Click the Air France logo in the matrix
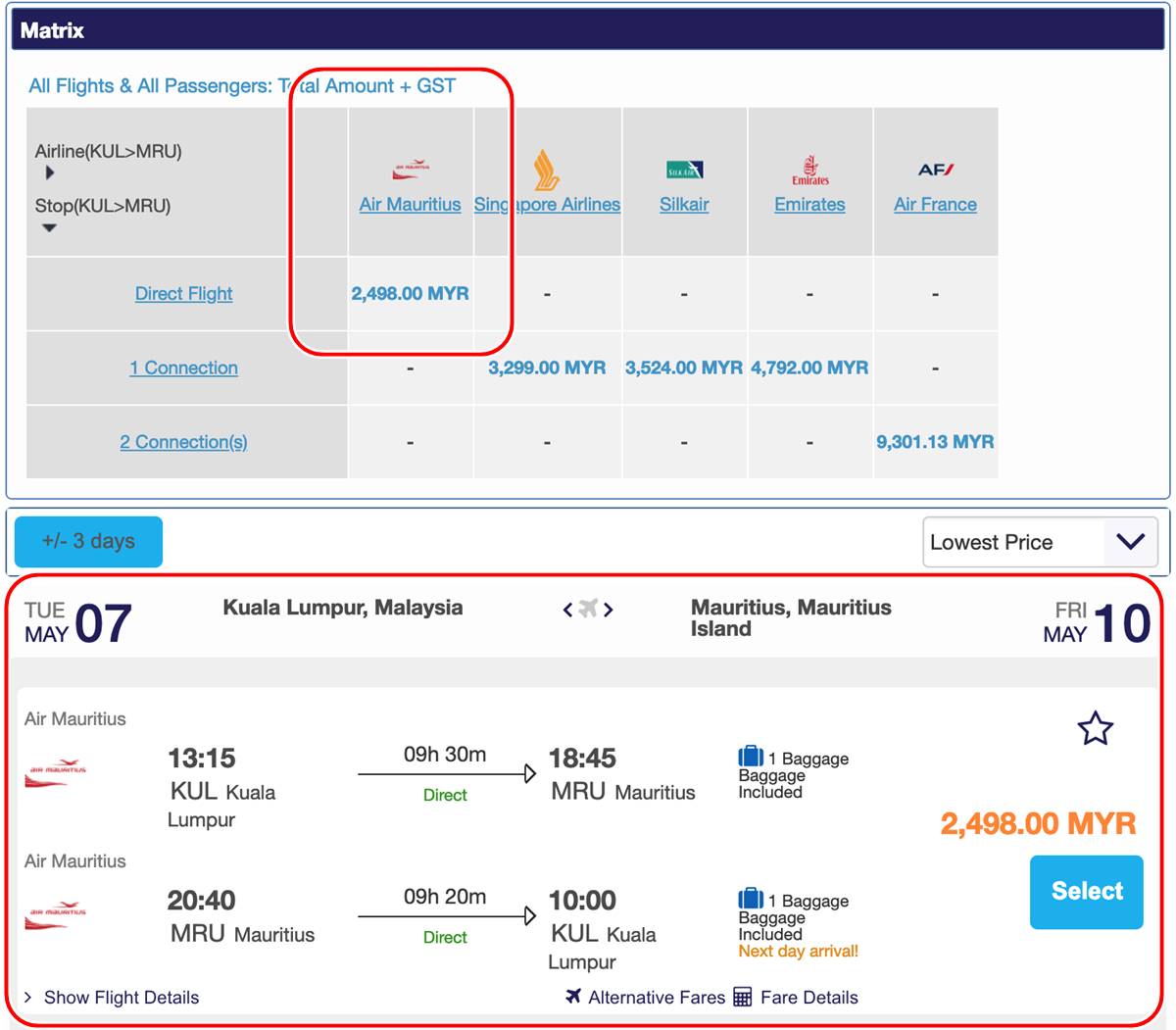Viewport: 1176px width, 1030px height. click(x=936, y=170)
